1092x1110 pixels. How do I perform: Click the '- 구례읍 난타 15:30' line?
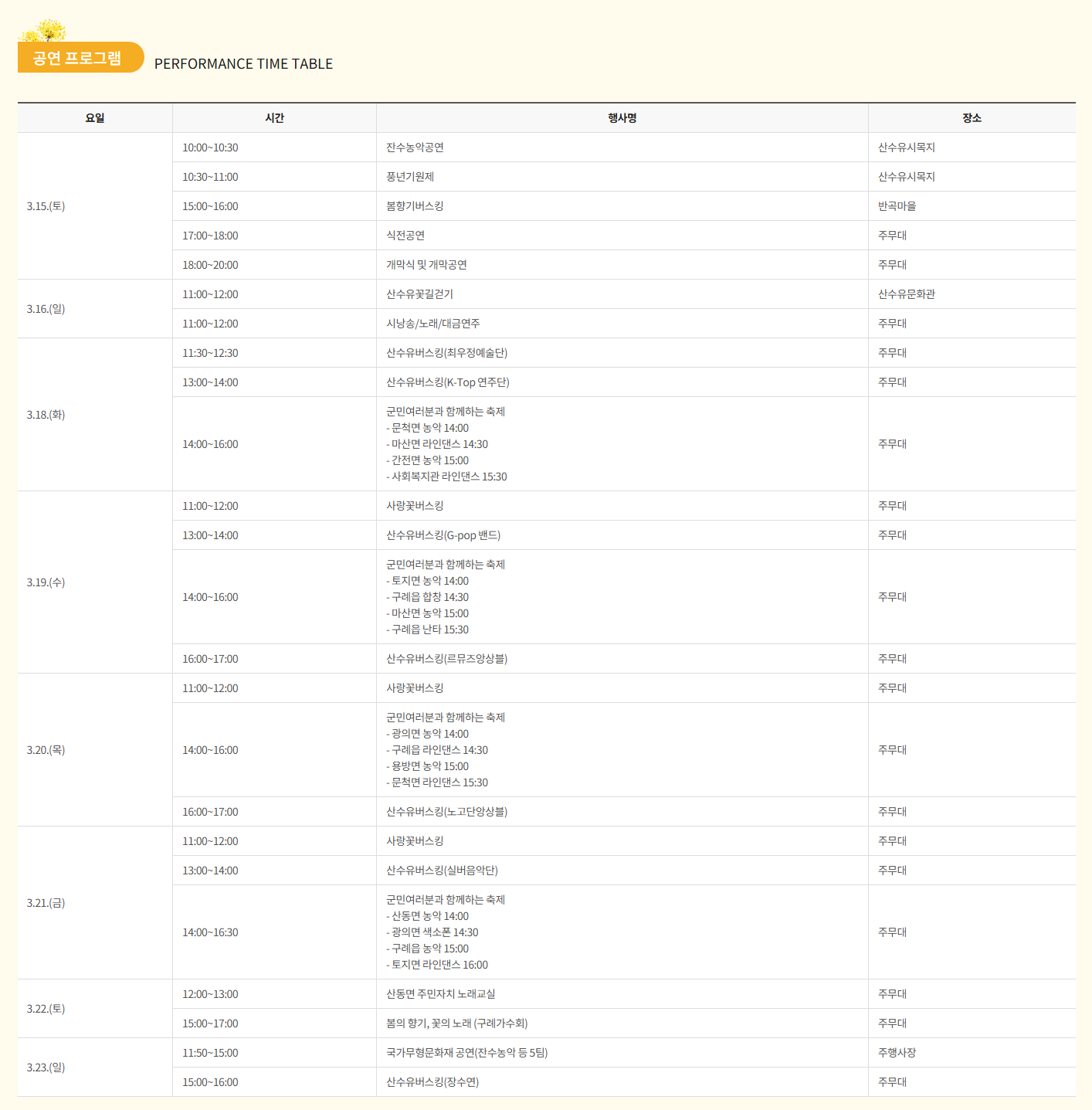pyautogui.click(x=427, y=630)
